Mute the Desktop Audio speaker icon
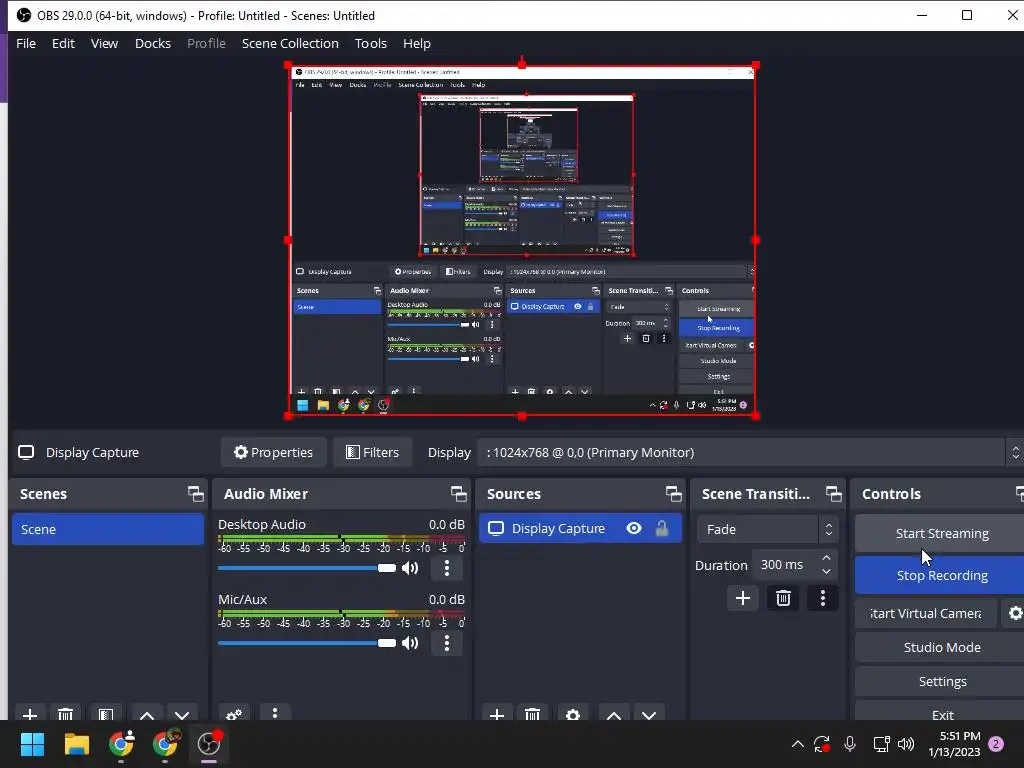The image size is (1024, 768). (410, 568)
